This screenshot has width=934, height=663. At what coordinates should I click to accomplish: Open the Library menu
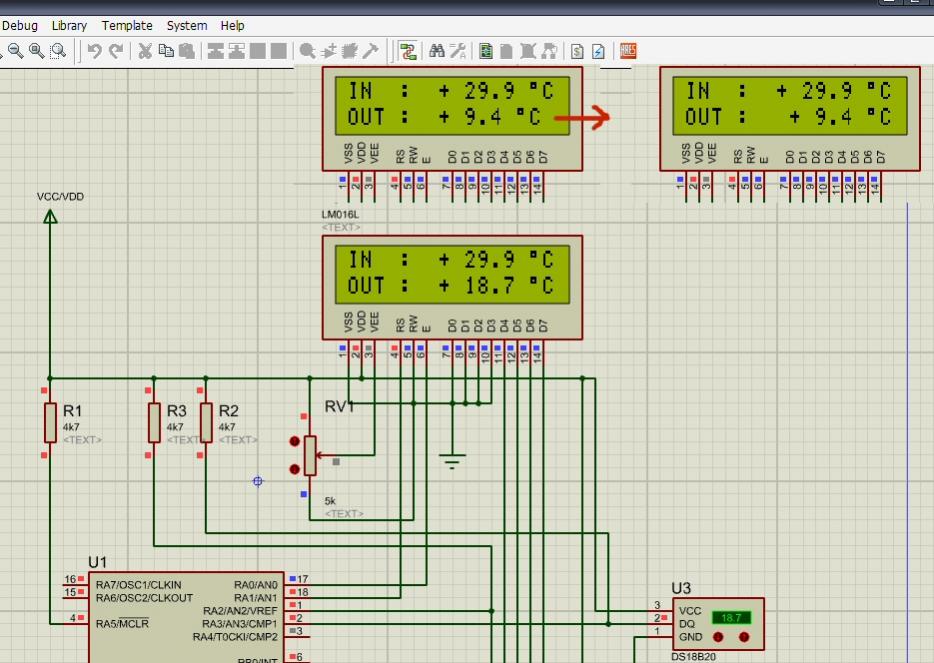click(x=69, y=26)
